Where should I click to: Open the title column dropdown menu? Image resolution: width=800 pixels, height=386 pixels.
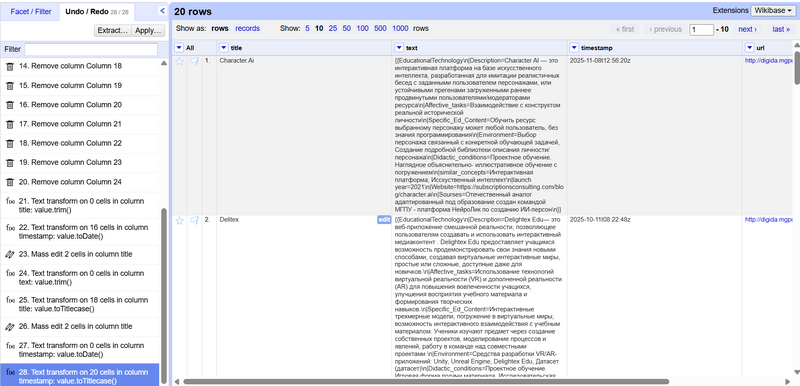click(223, 48)
